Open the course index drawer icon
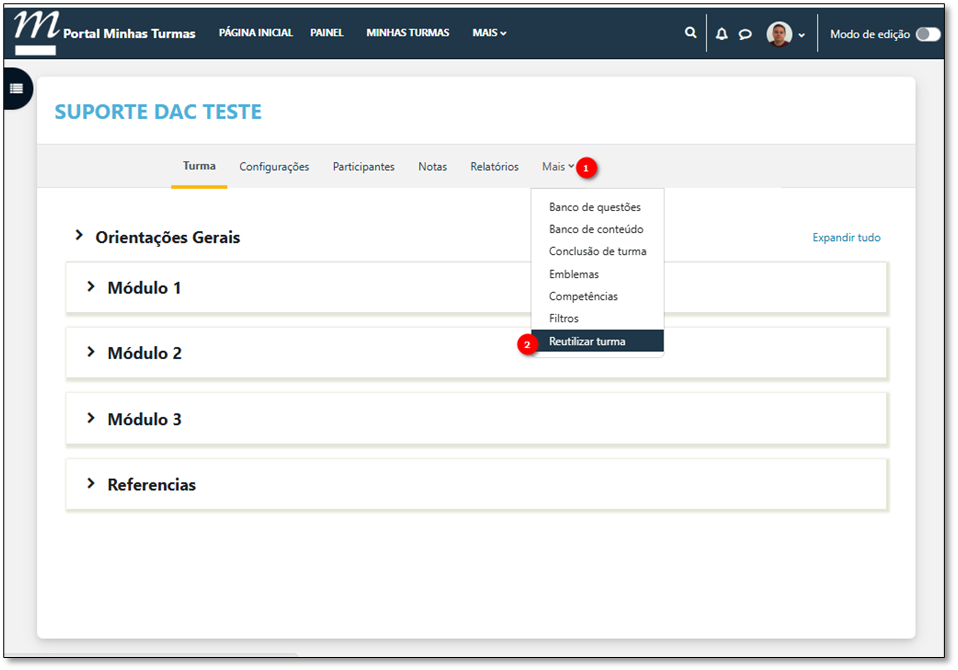The width and height of the screenshot is (958, 670). pos(16,89)
